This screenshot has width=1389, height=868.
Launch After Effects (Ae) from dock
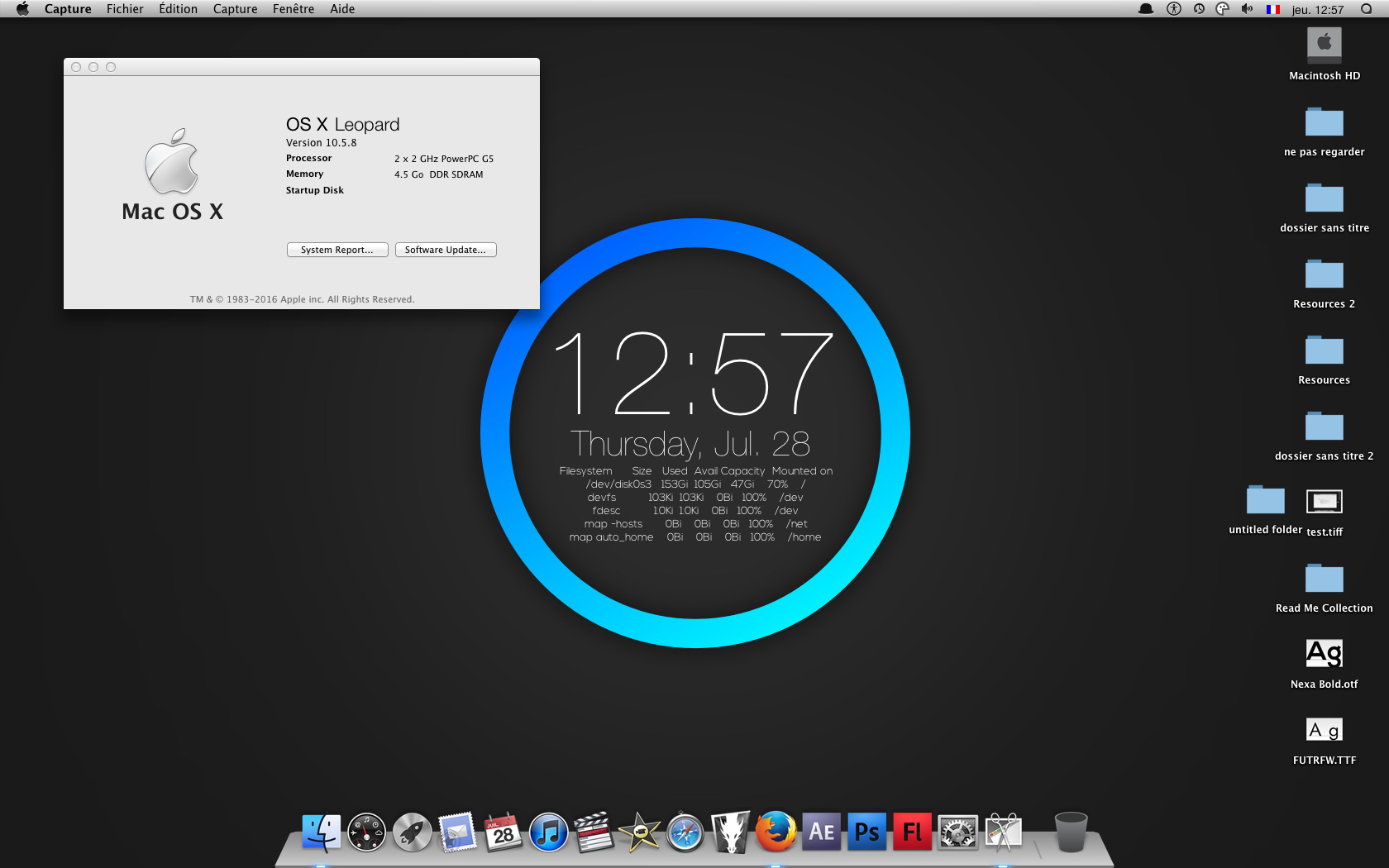(x=822, y=832)
